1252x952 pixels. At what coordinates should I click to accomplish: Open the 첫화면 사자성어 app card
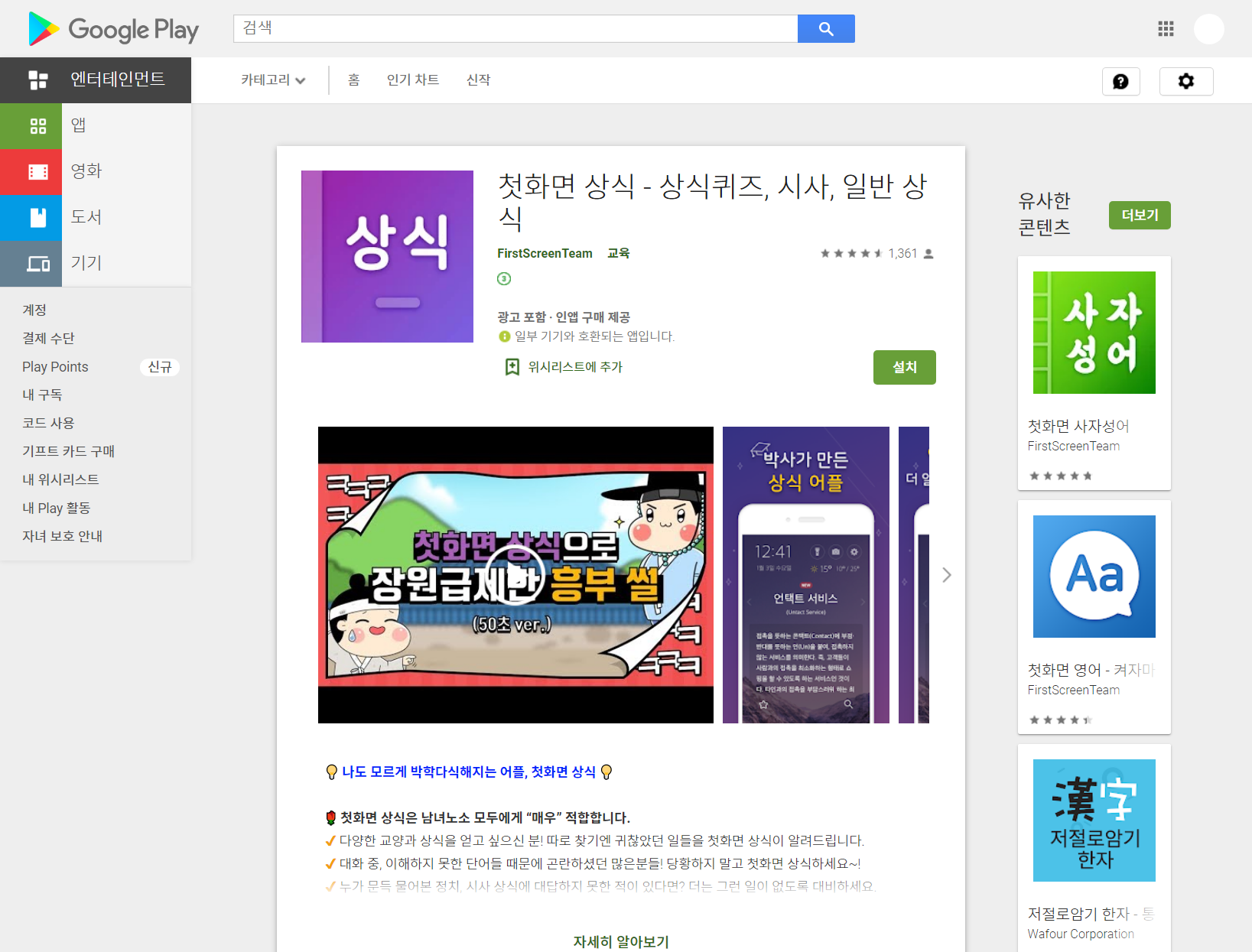coord(1094,373)
